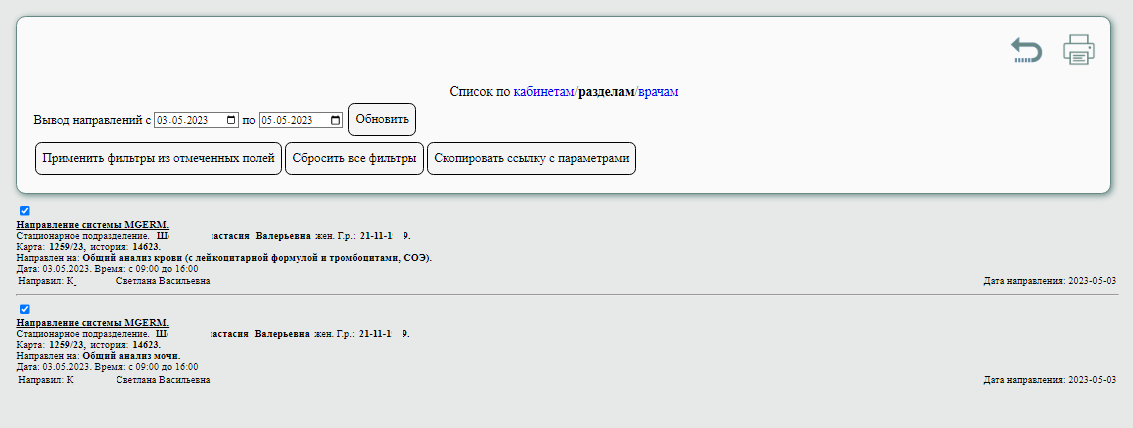The width and height of the screenshot is (1133, 428).
Task: Click 'Скопировать ссылку с параметрами' button
Action: click(x=532, y=159)
